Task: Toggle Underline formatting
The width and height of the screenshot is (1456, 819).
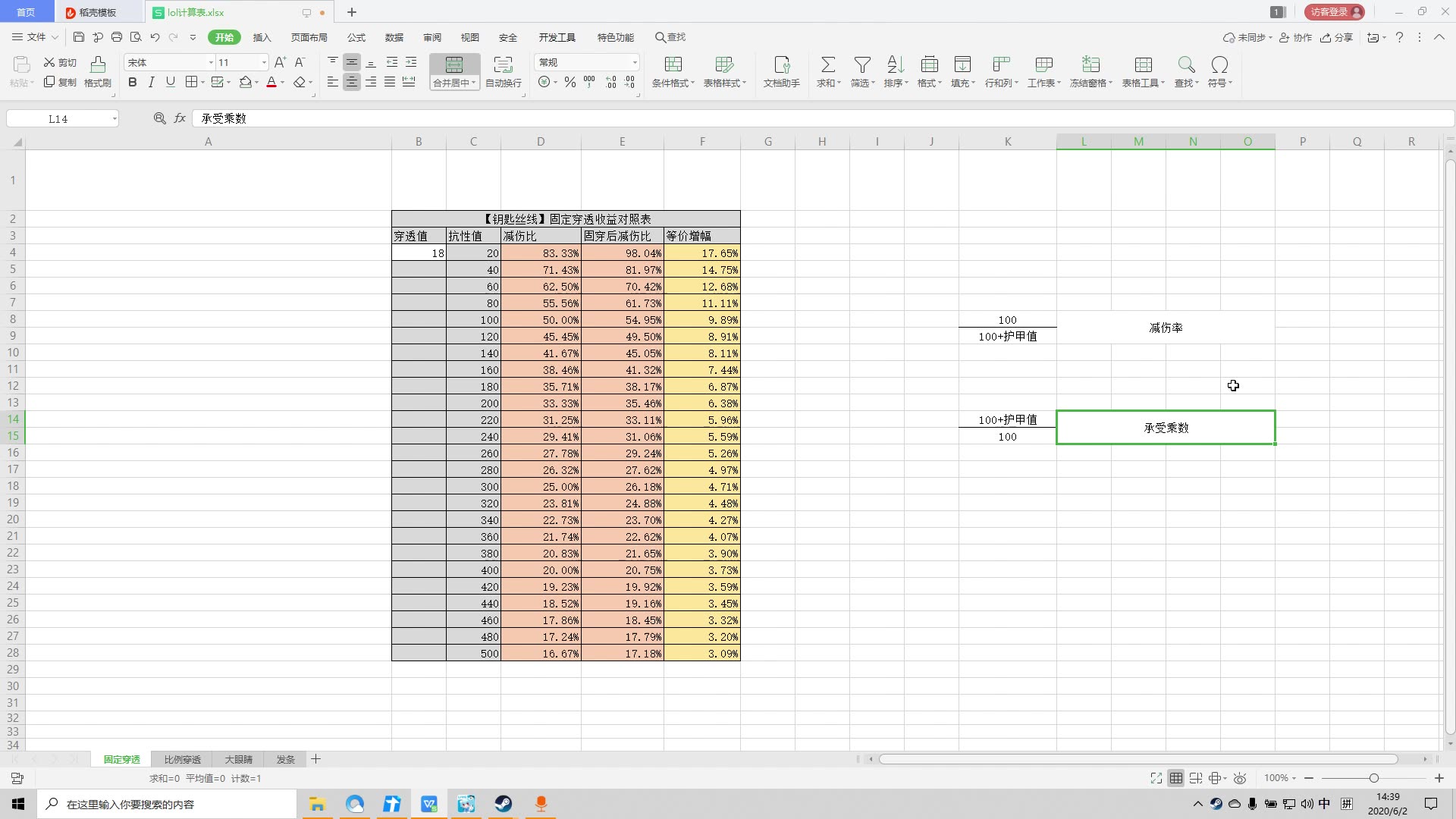Action: 170,82
